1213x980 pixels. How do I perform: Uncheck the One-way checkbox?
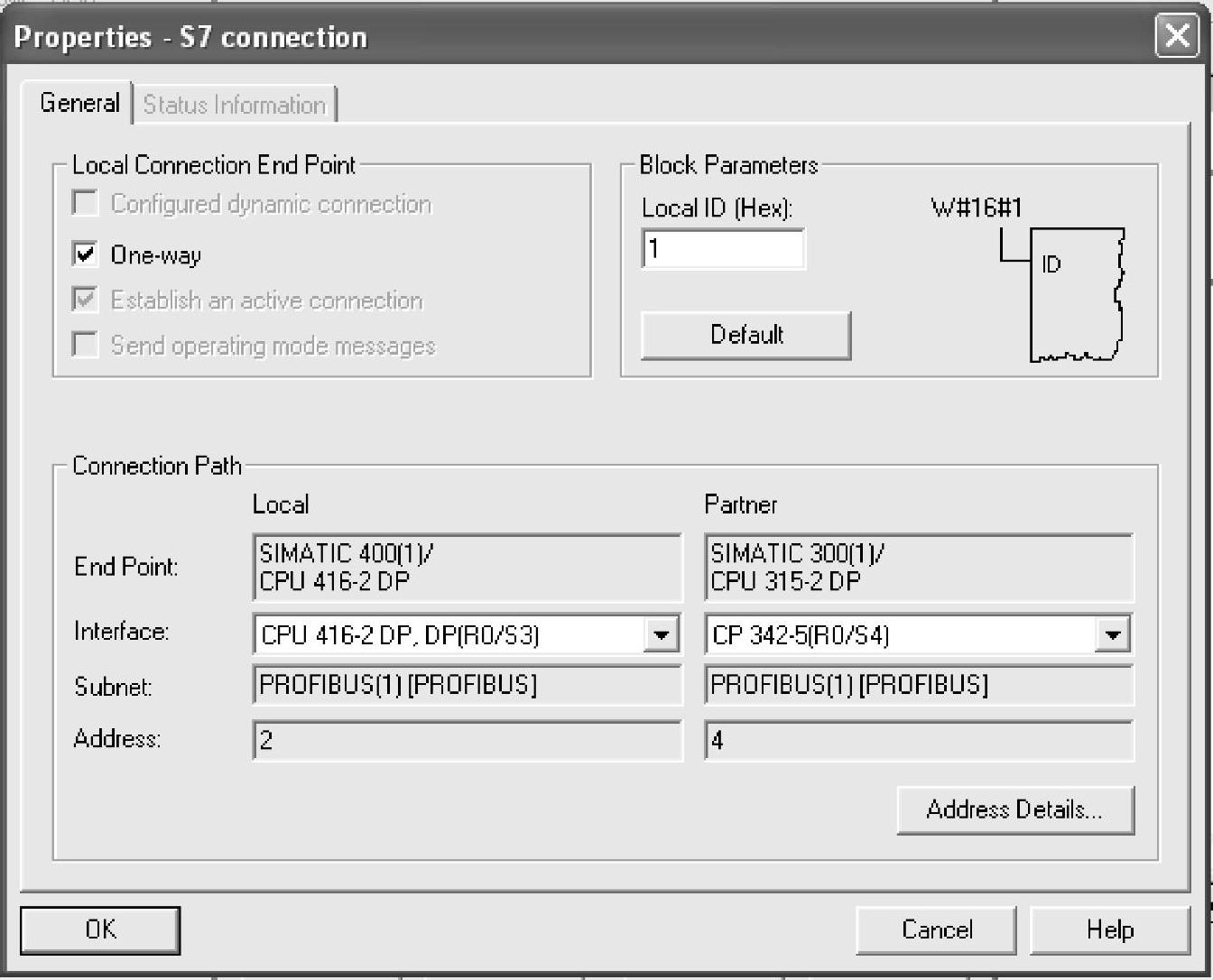pyautogui.click(x=85, y=254)
